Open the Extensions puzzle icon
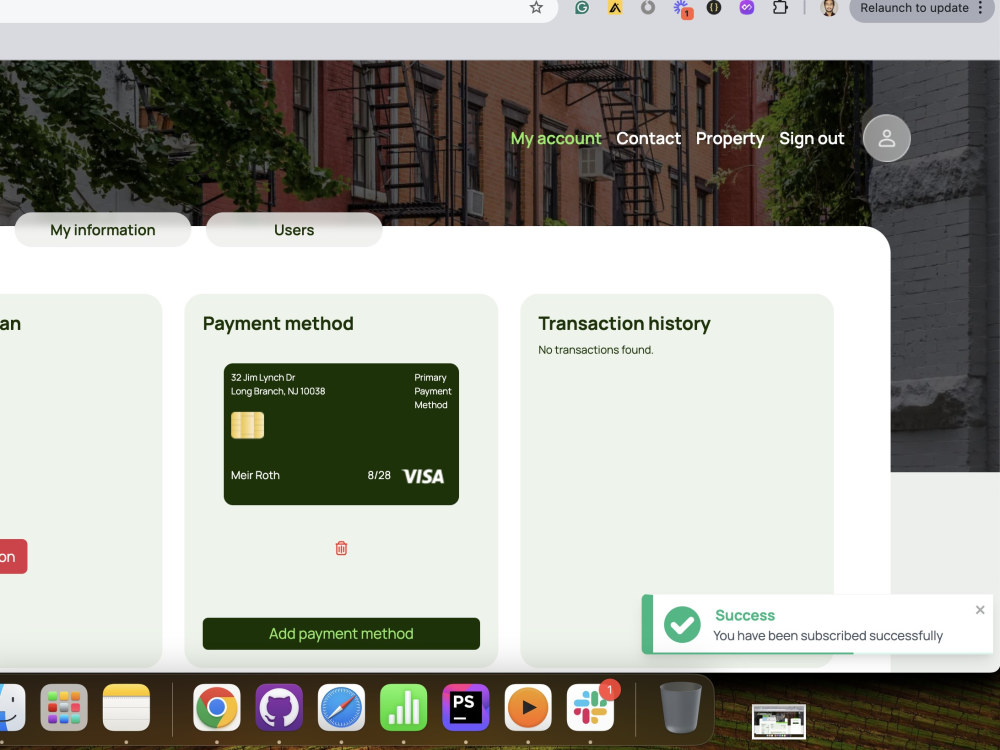Viewport: 1000px width, 750px height. [780, 8]
